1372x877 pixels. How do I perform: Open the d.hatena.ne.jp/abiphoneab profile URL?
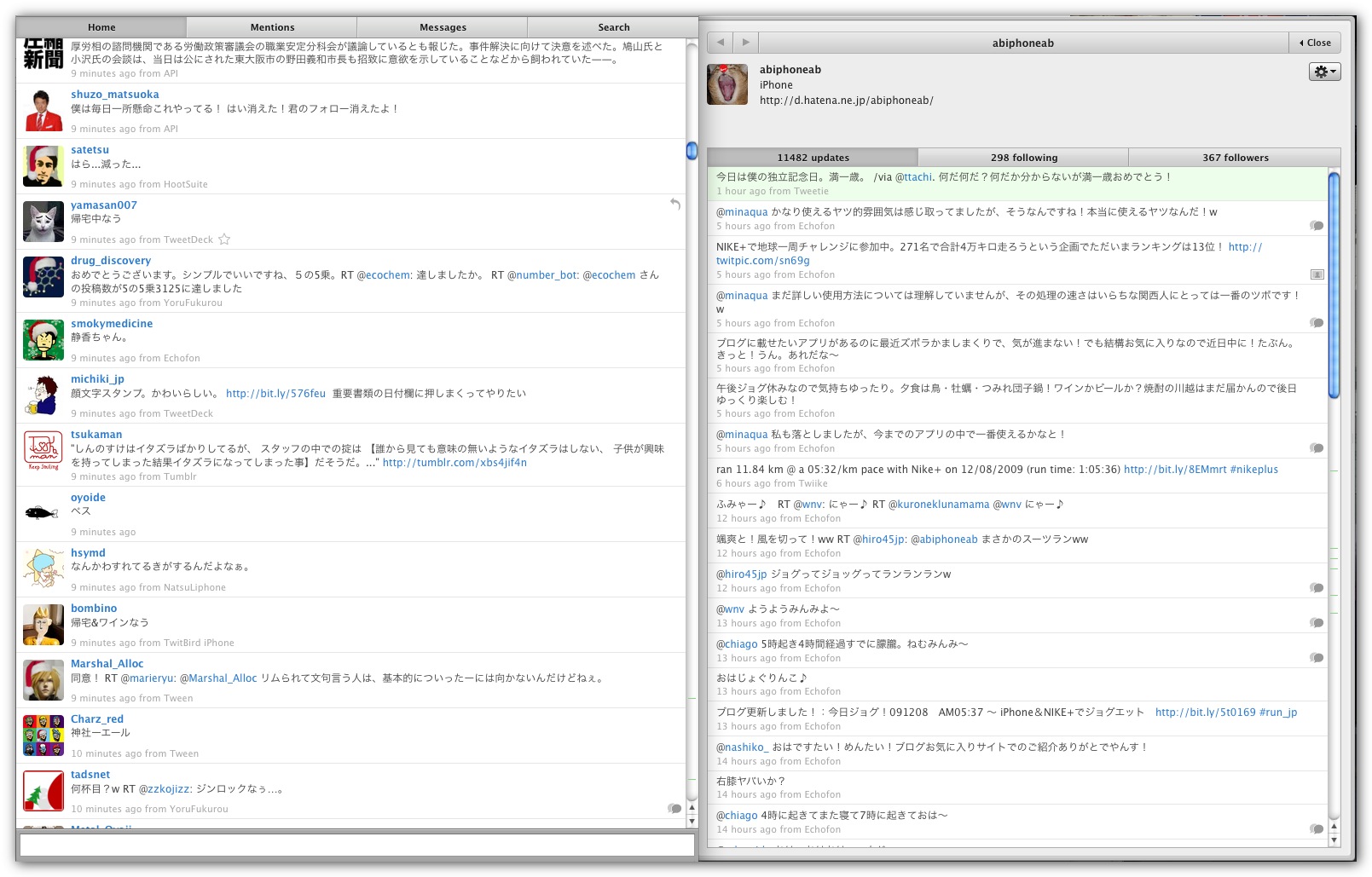(846, 101)
